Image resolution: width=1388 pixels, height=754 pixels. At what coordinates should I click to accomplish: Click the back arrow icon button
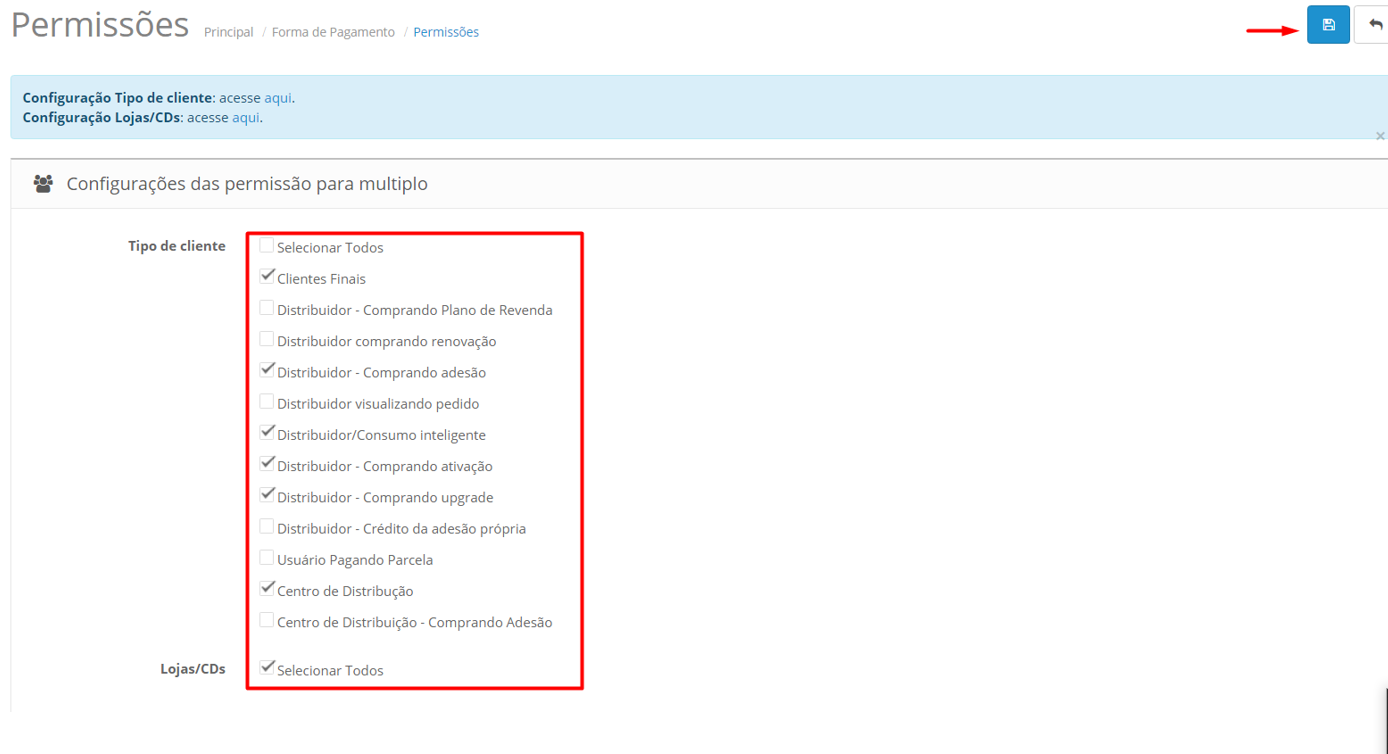[x=1375, y=25]
